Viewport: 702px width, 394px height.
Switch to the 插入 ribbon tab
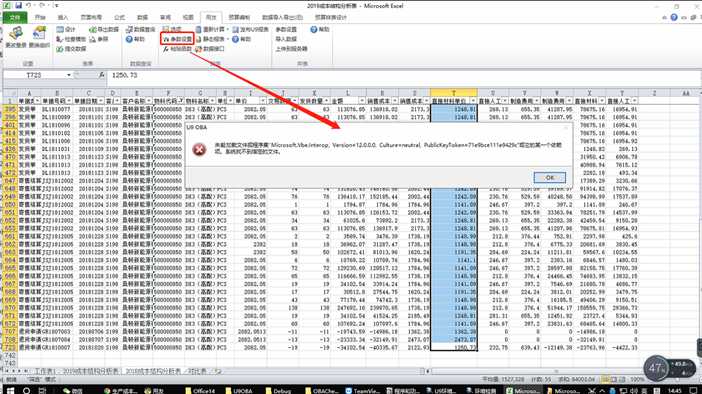tap(63, 17)
